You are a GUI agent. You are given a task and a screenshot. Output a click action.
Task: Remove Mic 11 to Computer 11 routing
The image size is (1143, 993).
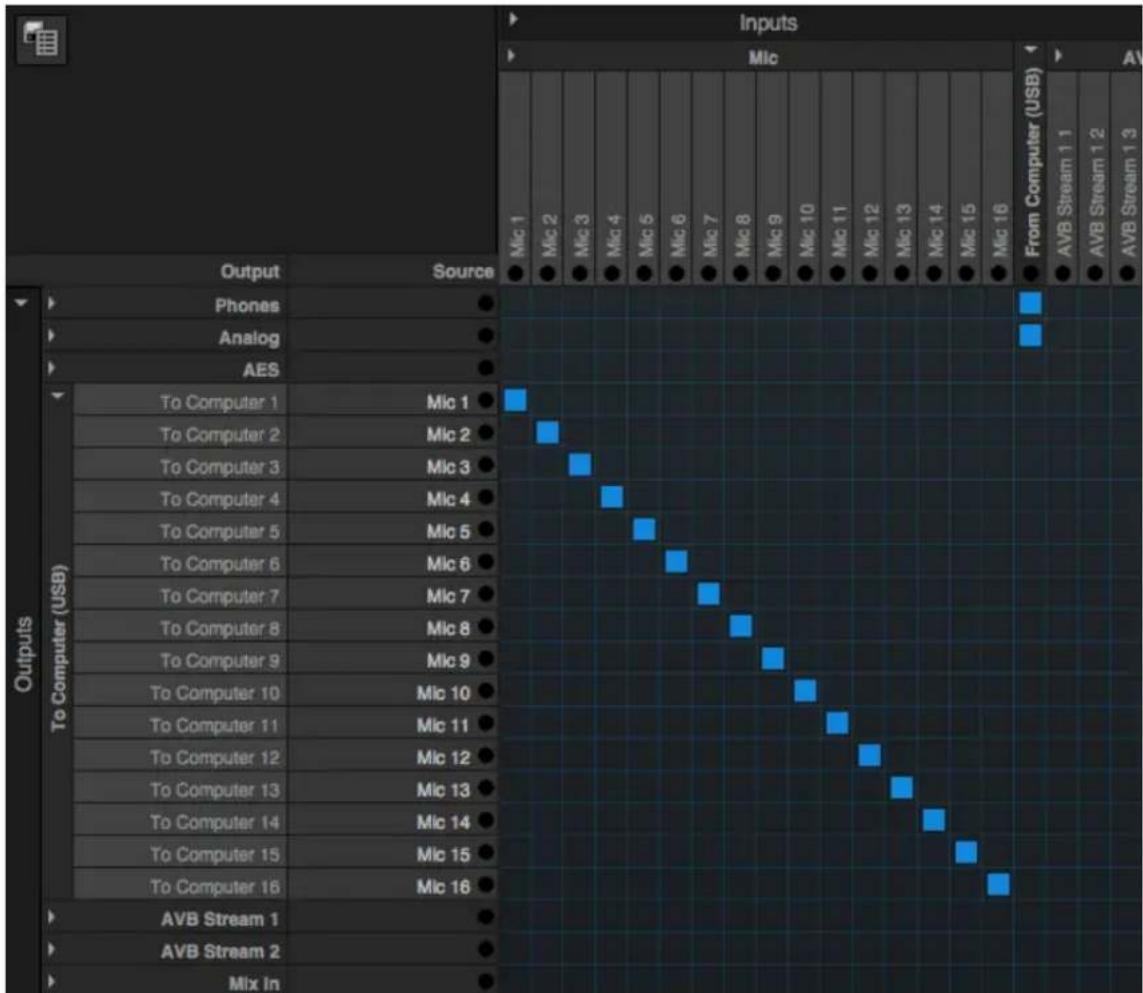pyautogui.click(x=837, y=723)
